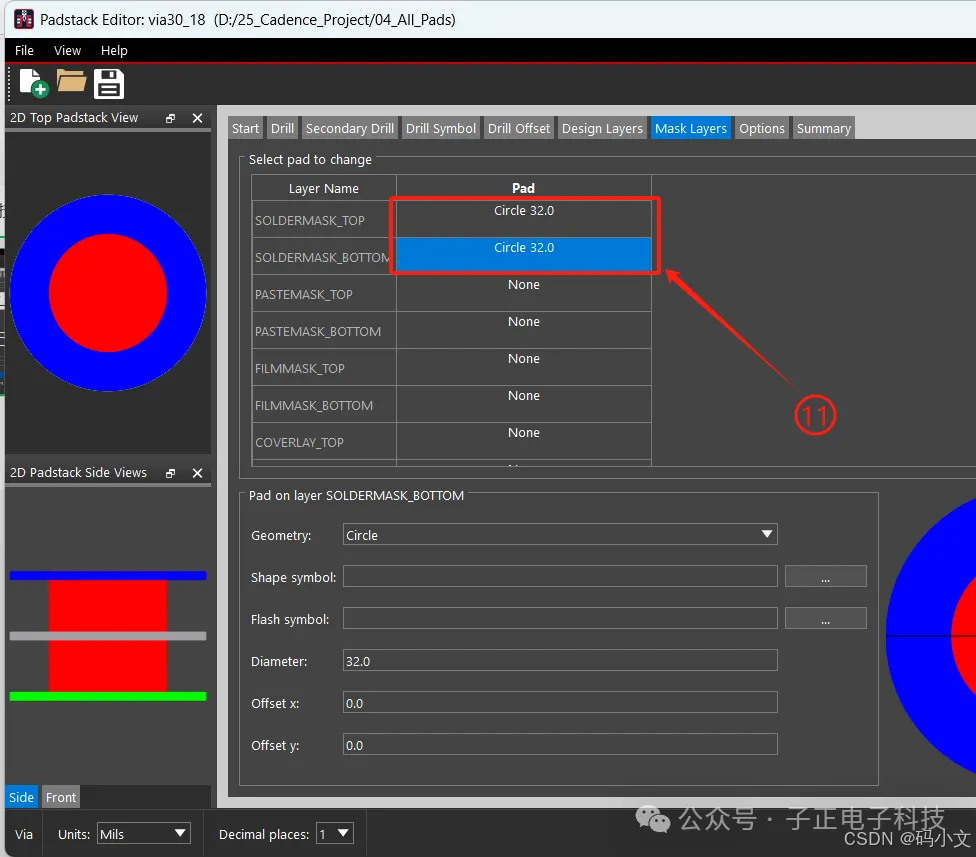The height and width of the screenshot is (857, 976).
Task: Open the Decimal places dropdown
Action: (335, 833)
